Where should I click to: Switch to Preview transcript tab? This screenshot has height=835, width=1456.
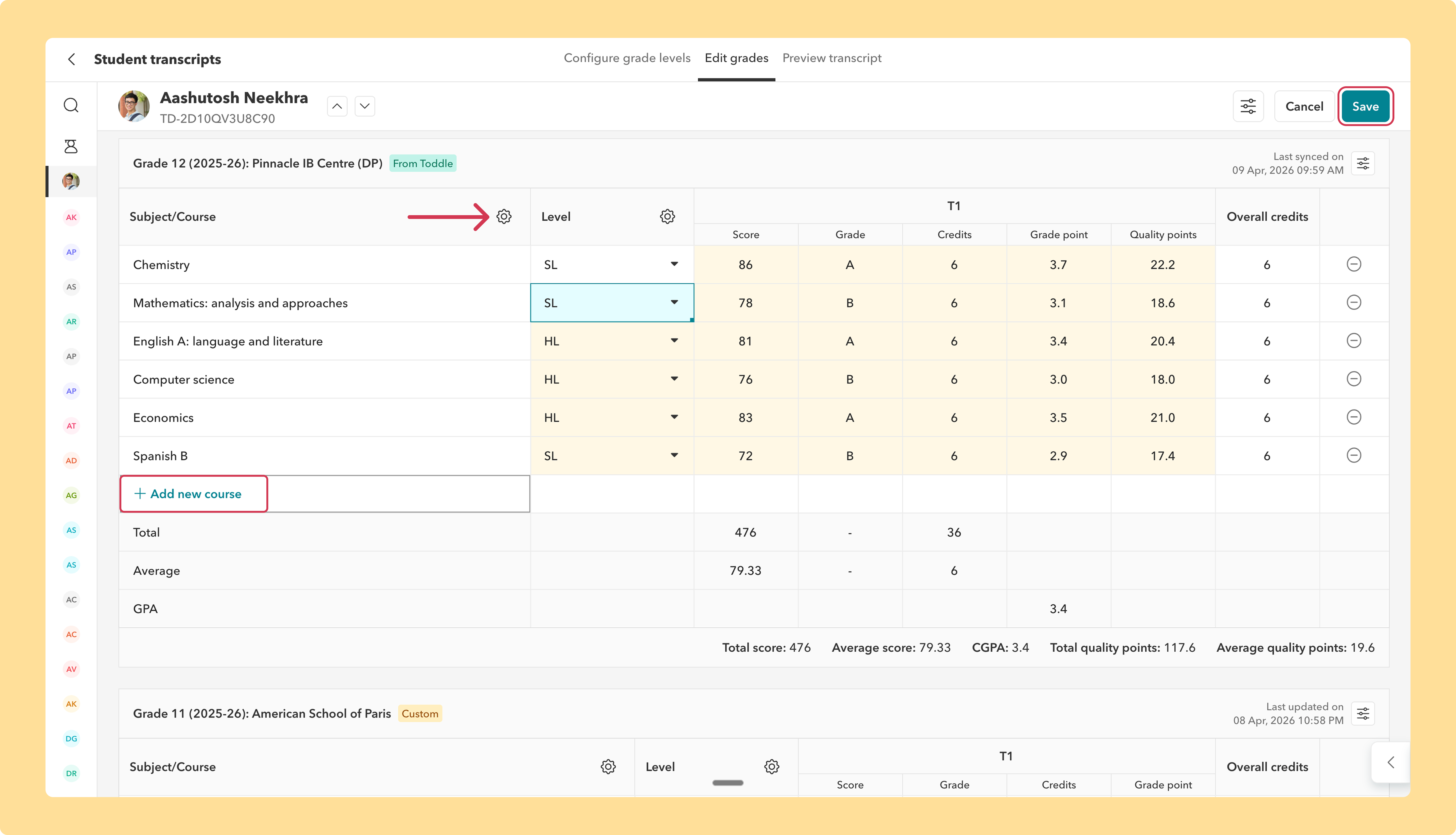[x=832, y=58]
